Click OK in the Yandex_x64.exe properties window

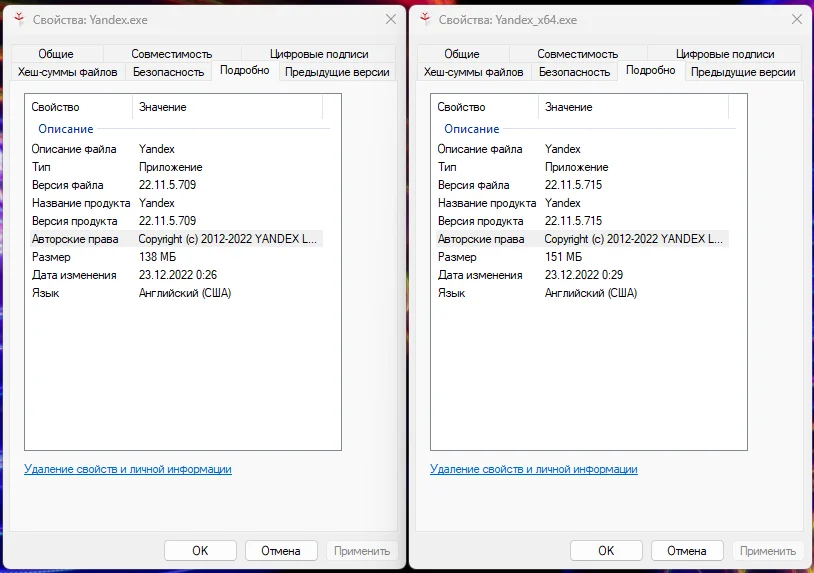click(x=606, y=551)
